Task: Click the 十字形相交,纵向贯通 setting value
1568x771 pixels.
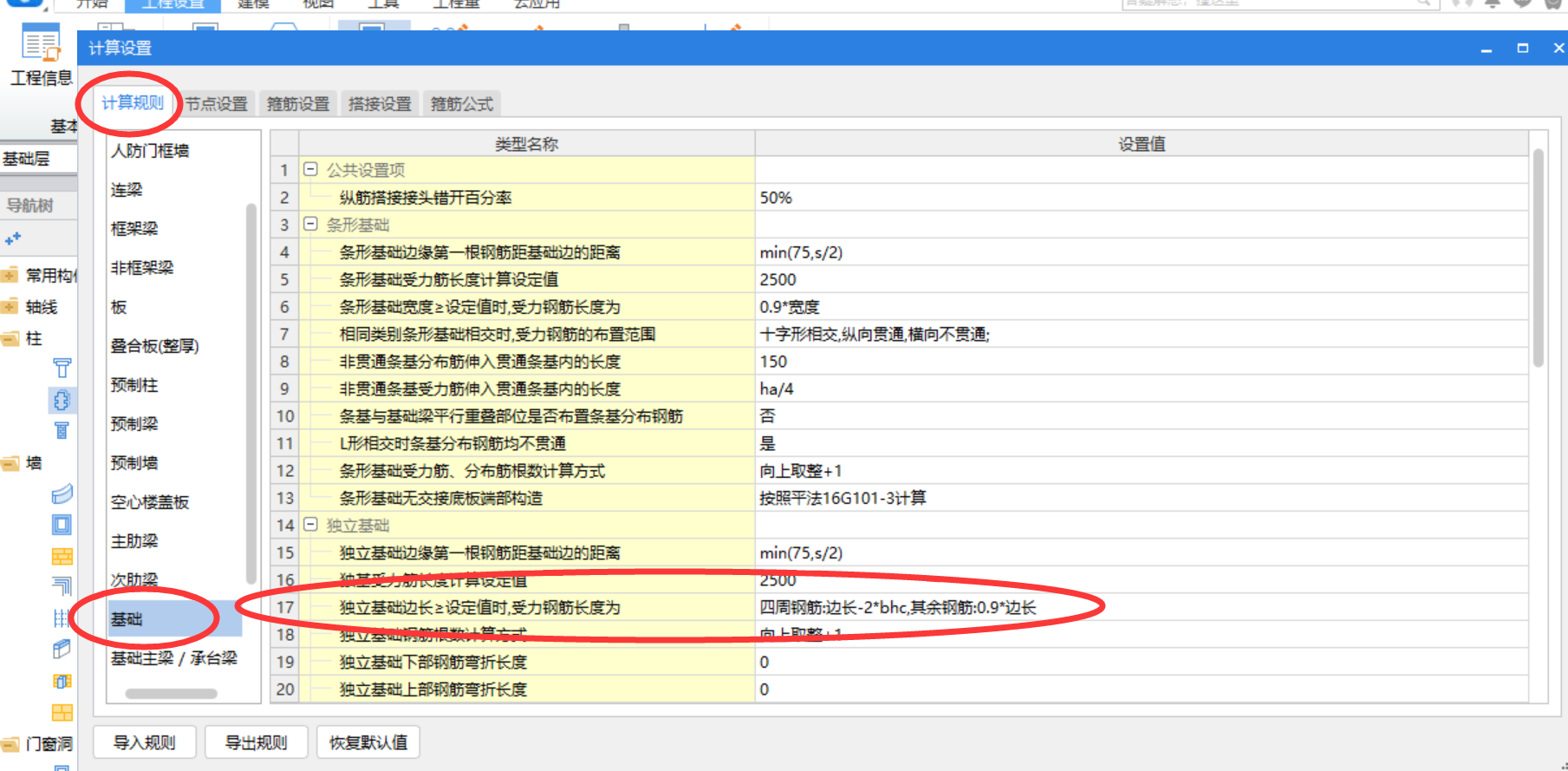Action: [1142, 334]
